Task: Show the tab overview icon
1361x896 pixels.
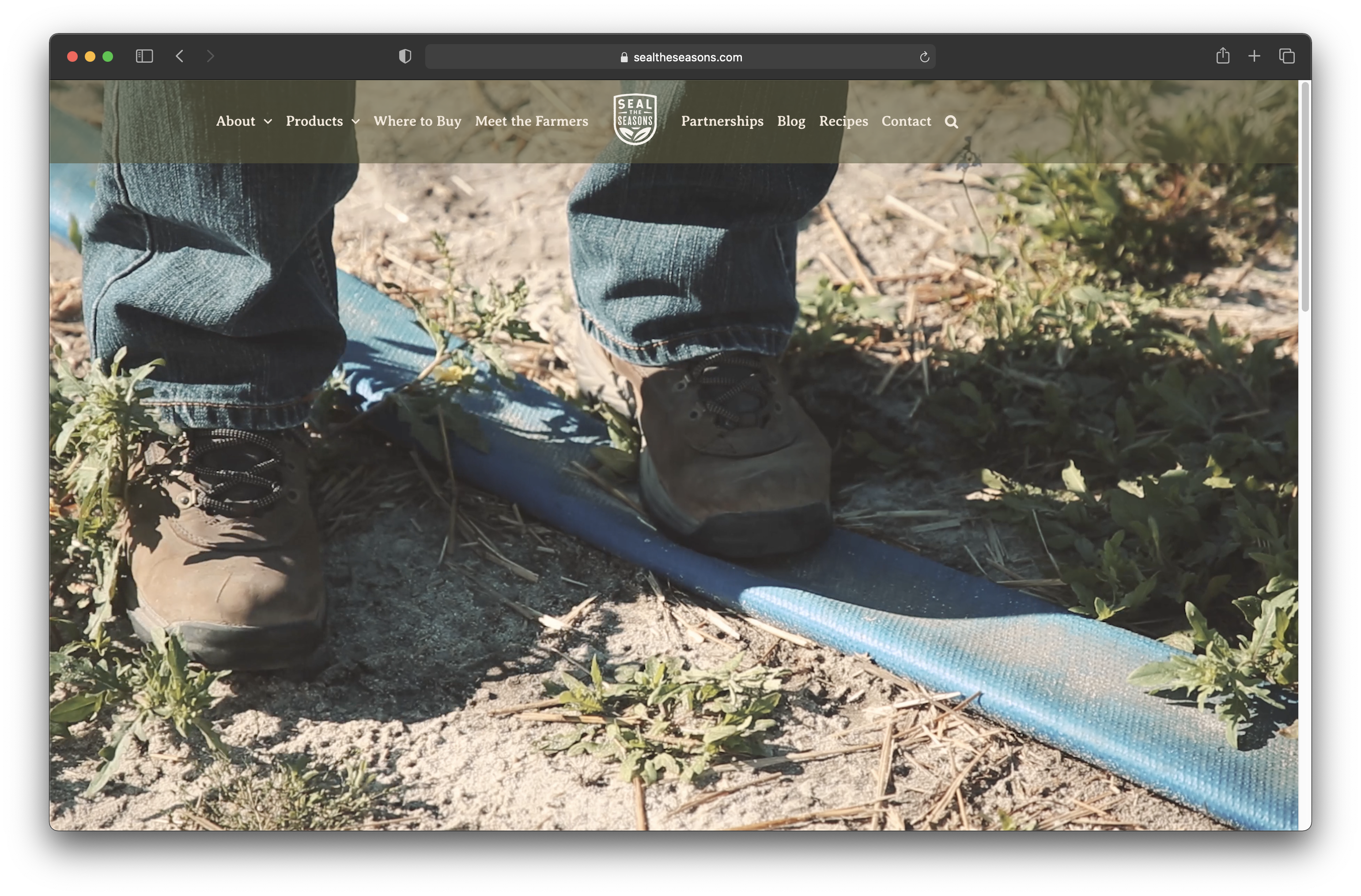Action: coord(1287,56)
